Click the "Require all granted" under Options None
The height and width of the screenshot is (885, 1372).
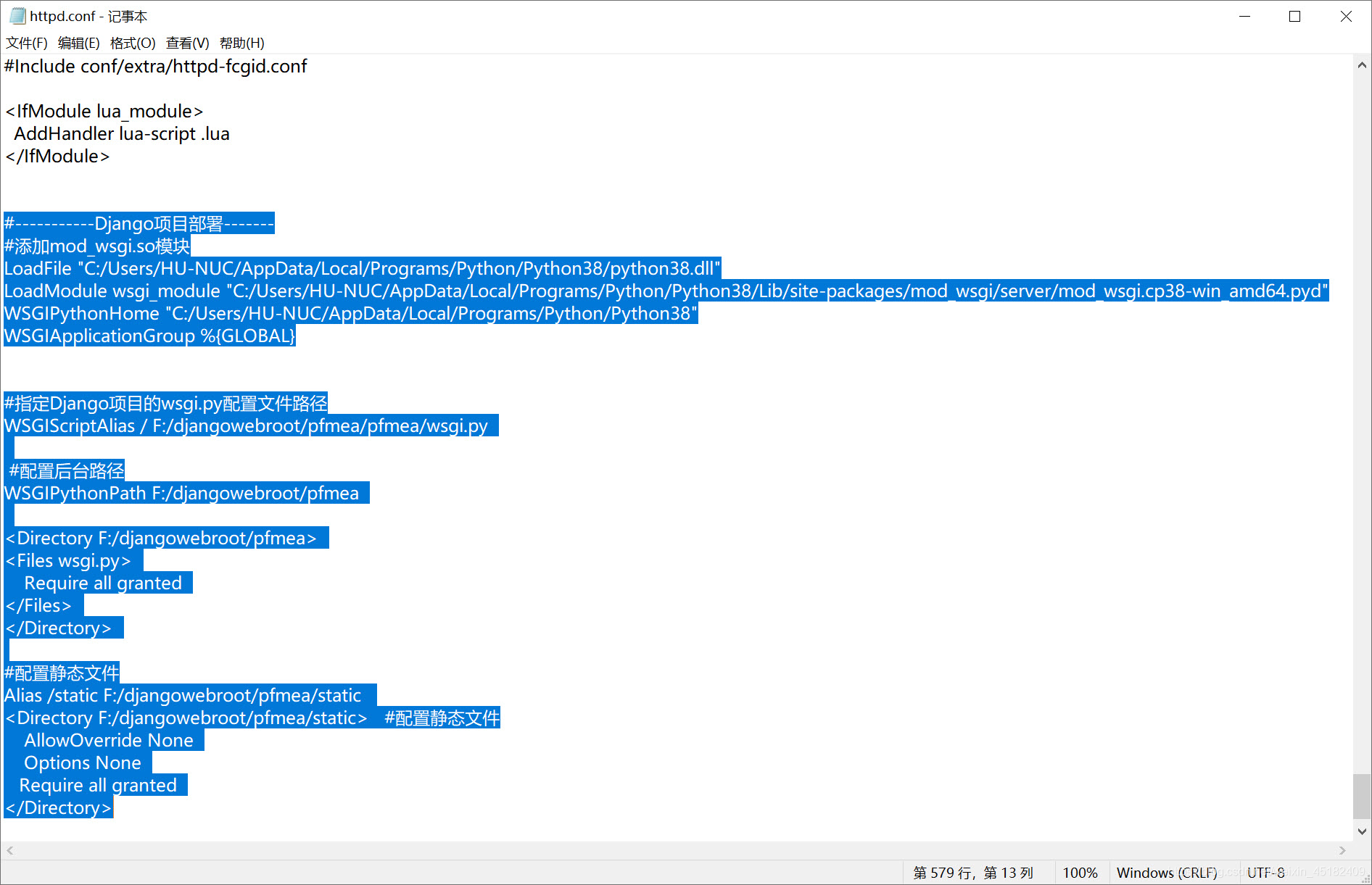coord(98,785)
